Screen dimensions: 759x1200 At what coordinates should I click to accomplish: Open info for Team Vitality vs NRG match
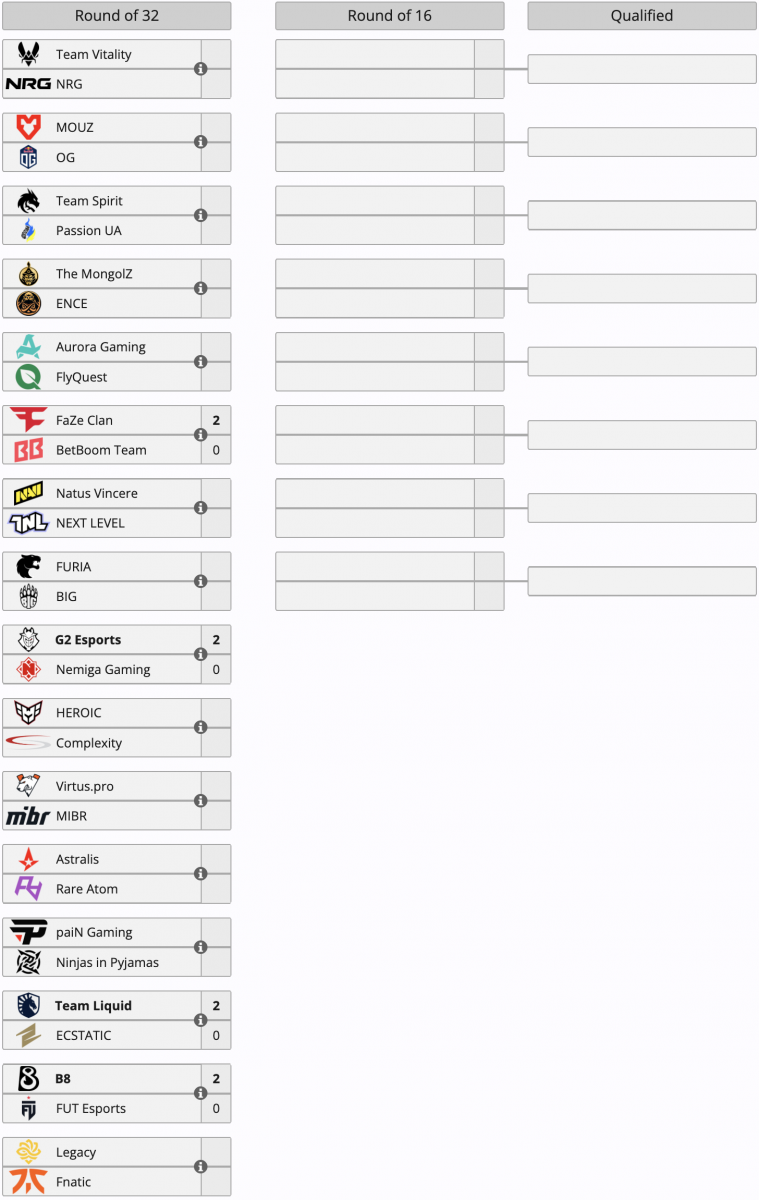200,69
